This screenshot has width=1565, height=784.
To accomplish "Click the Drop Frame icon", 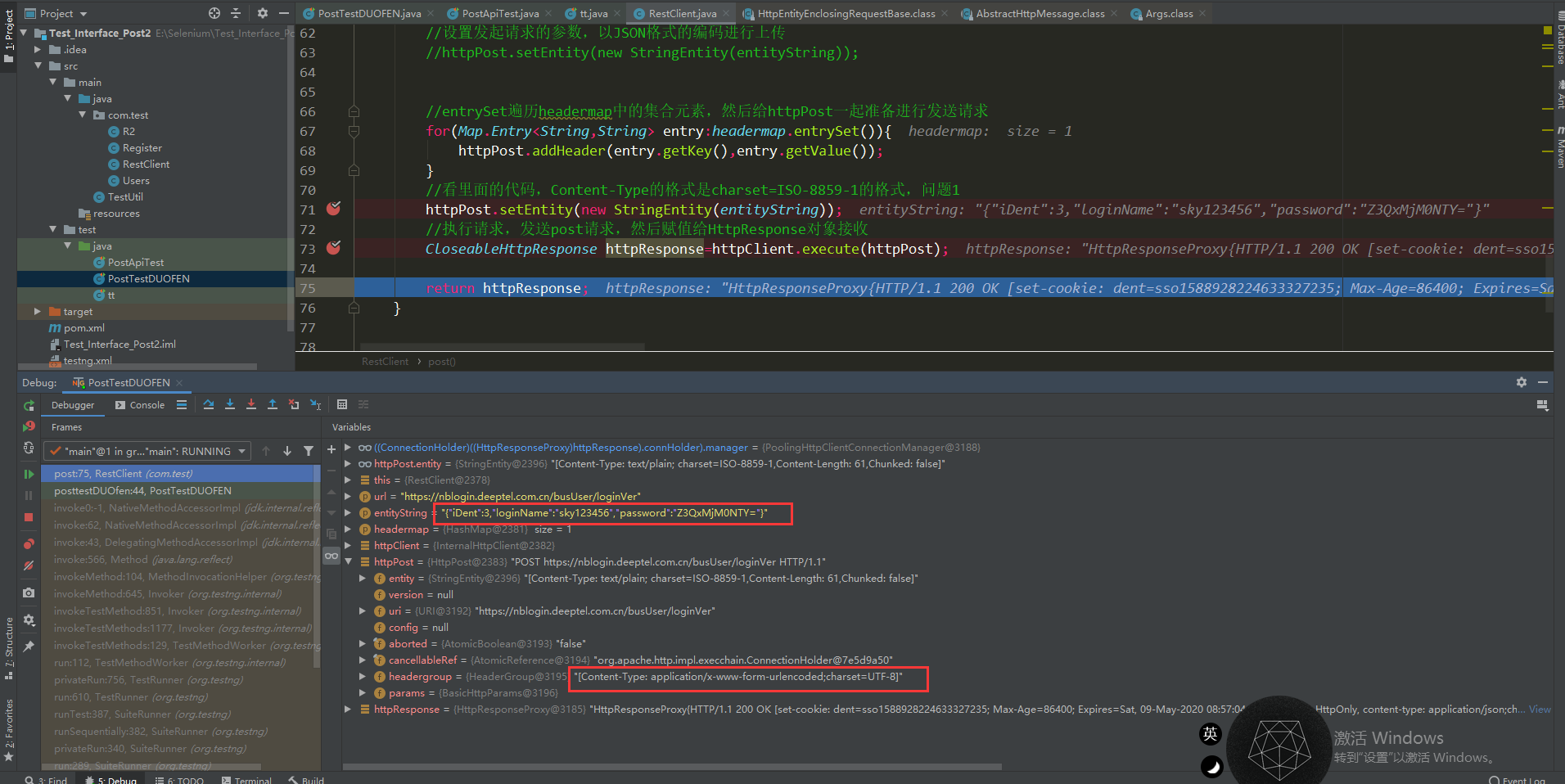I will (x=294, y=404).
